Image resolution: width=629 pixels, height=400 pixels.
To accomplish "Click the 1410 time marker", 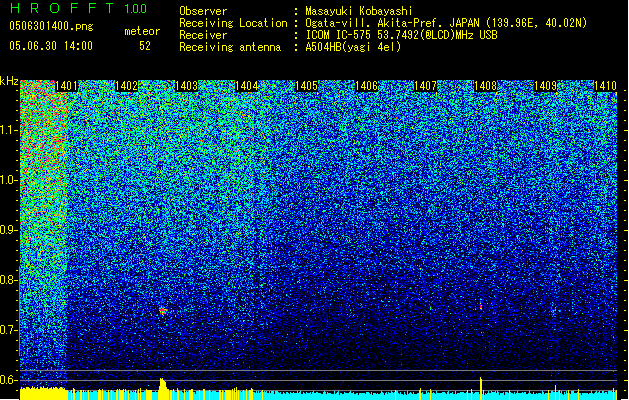I will [605, 86].
